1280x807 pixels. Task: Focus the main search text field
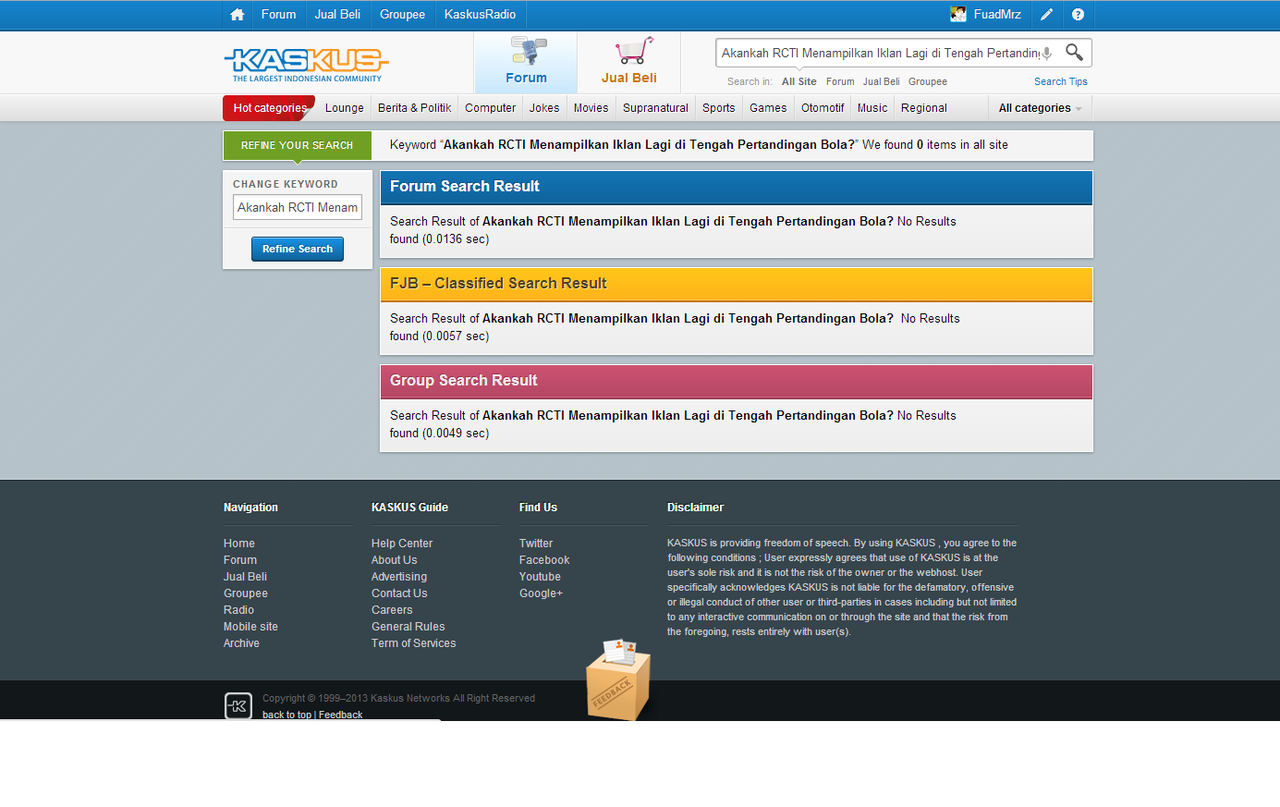tap(880, 53)
